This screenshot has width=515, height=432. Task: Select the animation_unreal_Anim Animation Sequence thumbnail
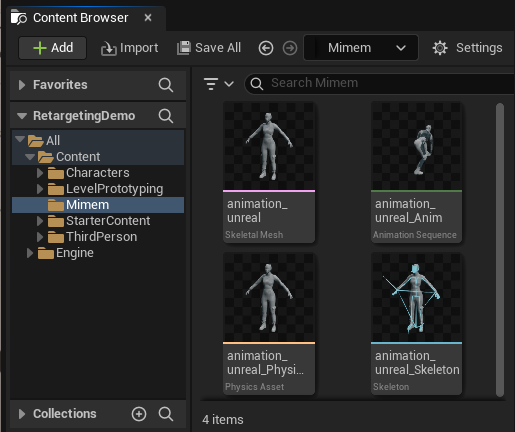coord(417,146)
